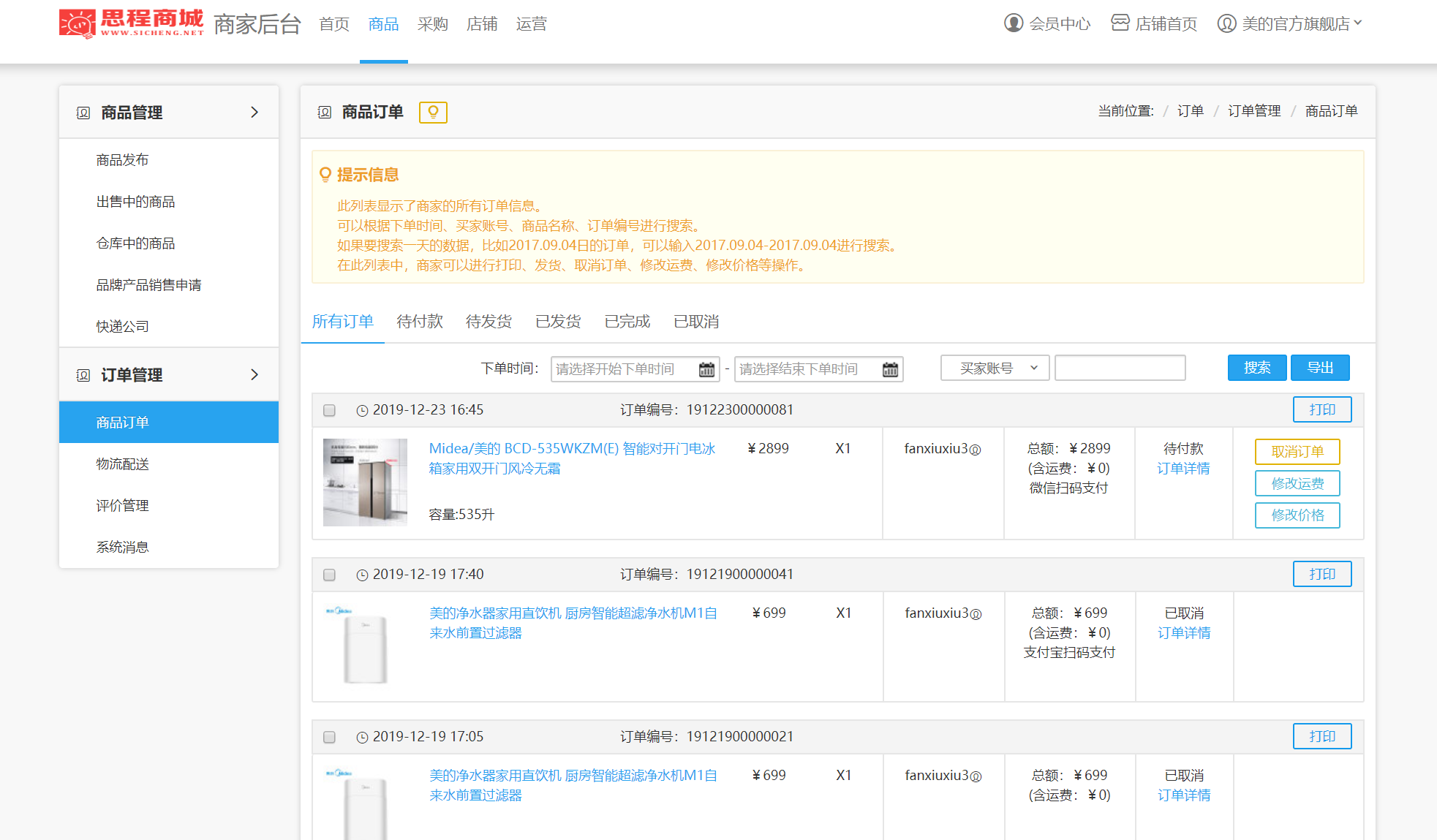This screenshot has width=1437, height=840.
Task: Open 订单详情 for order 19121900000041
Action: [1184, 633]
